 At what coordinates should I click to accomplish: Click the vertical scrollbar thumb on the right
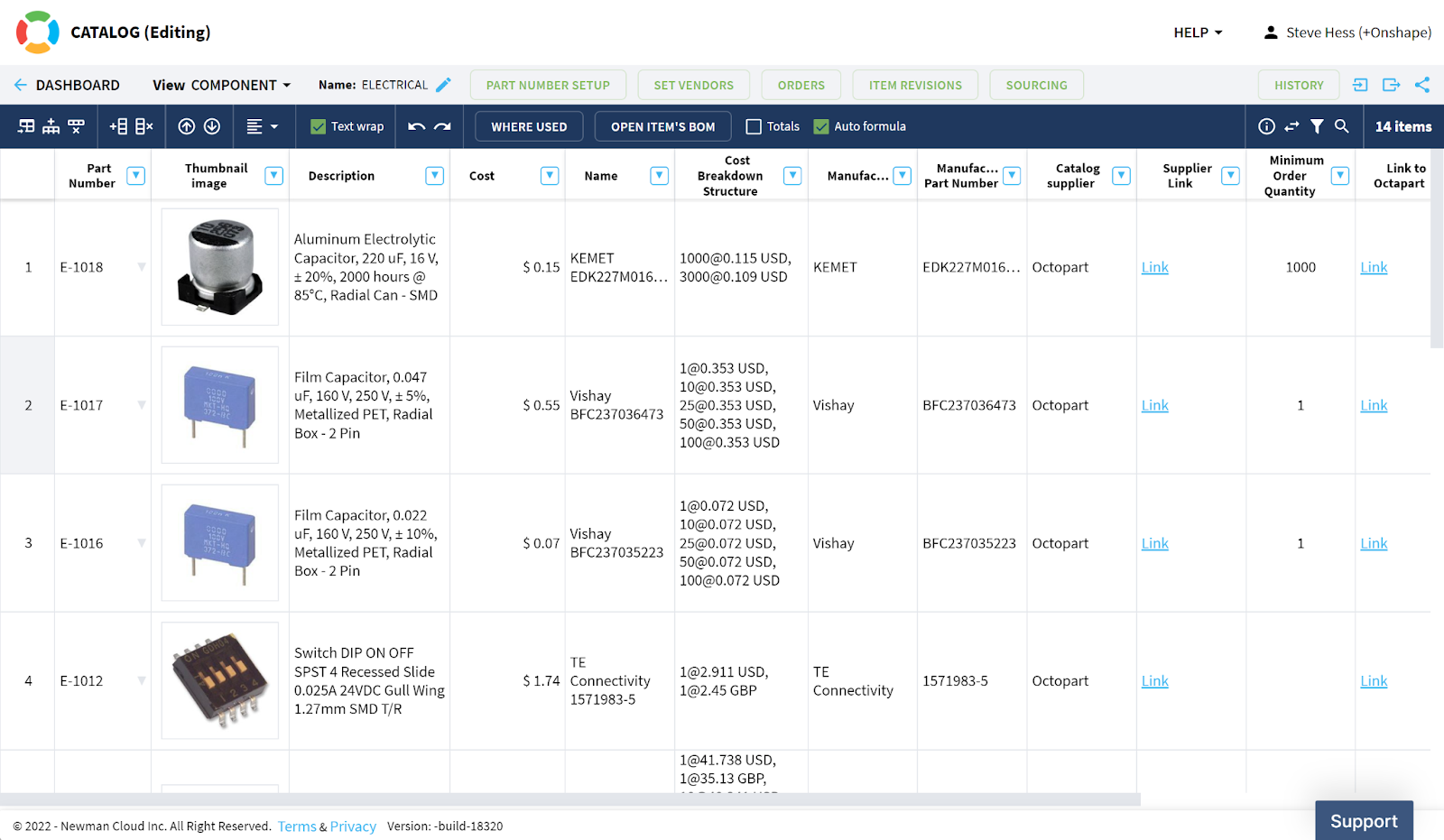coord(1437,248)
